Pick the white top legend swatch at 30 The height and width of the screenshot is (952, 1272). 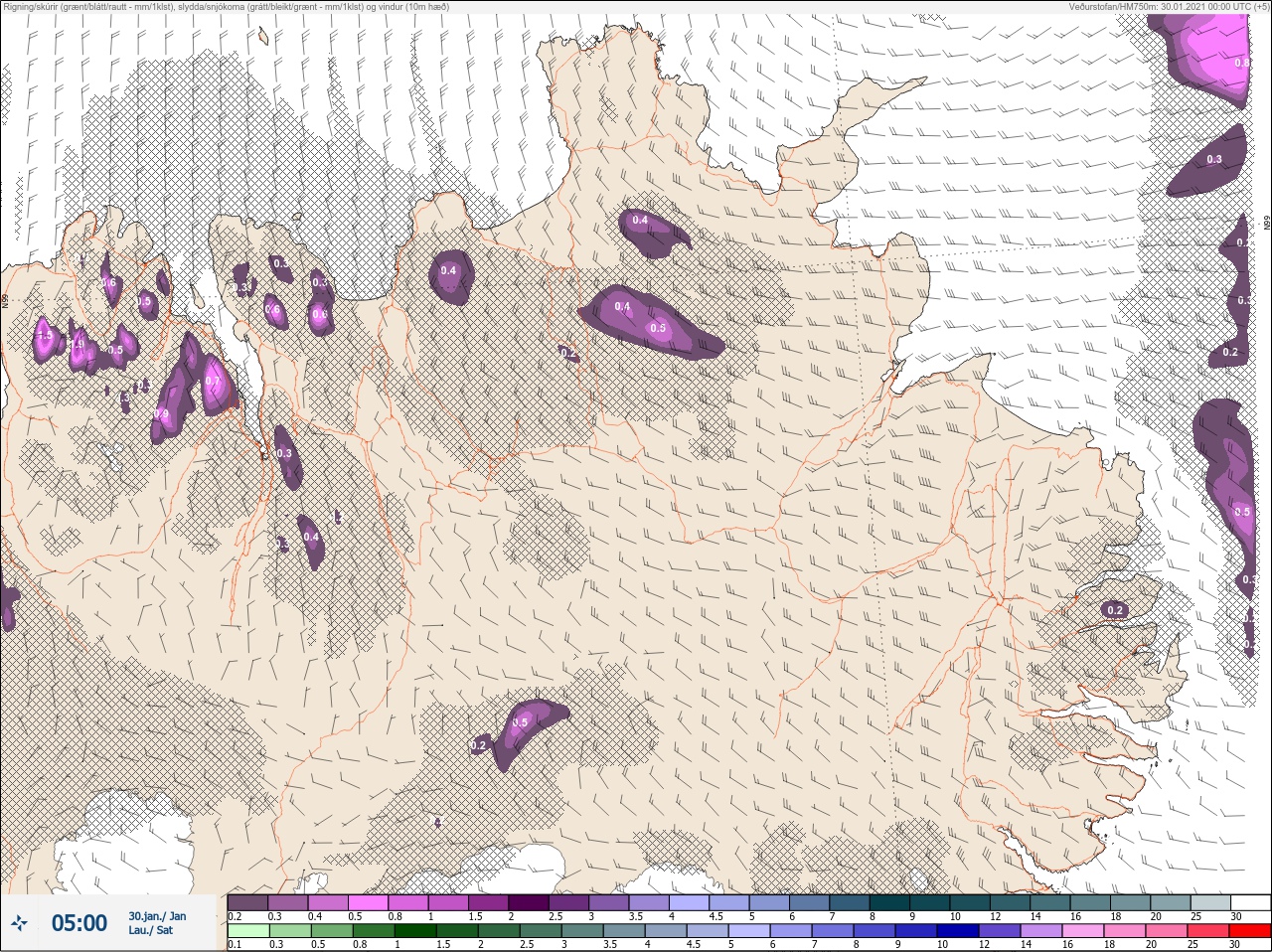click(1249, 902)
